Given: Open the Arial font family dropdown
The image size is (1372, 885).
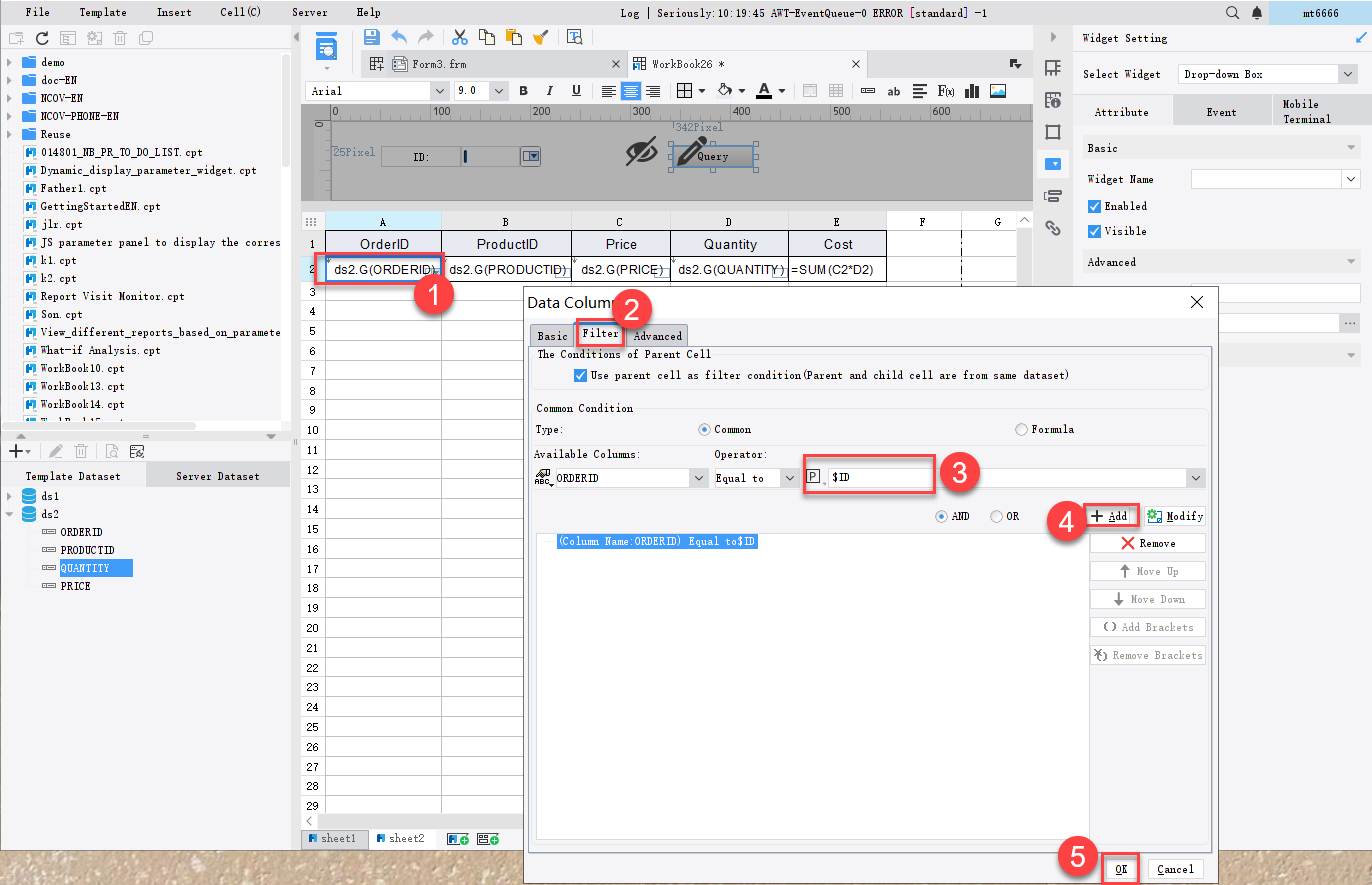Looking at the screenshot, I should pos(440,90).
